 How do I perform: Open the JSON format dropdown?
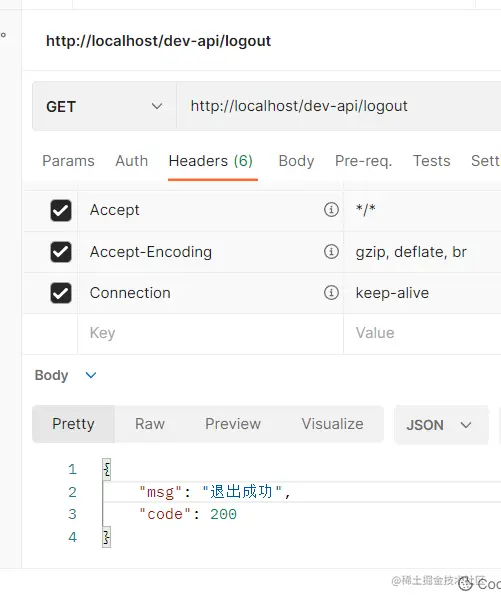pos(441,425)
